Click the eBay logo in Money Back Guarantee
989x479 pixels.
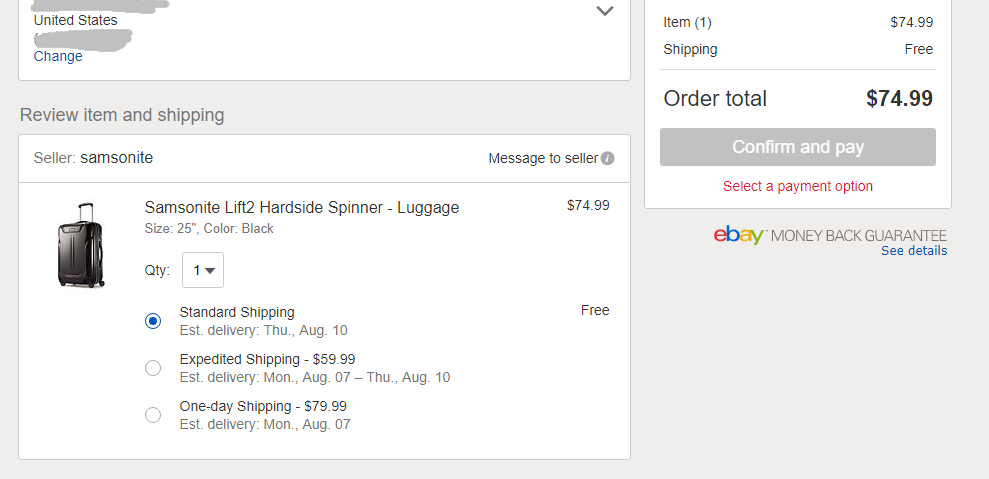click(739, 235)
